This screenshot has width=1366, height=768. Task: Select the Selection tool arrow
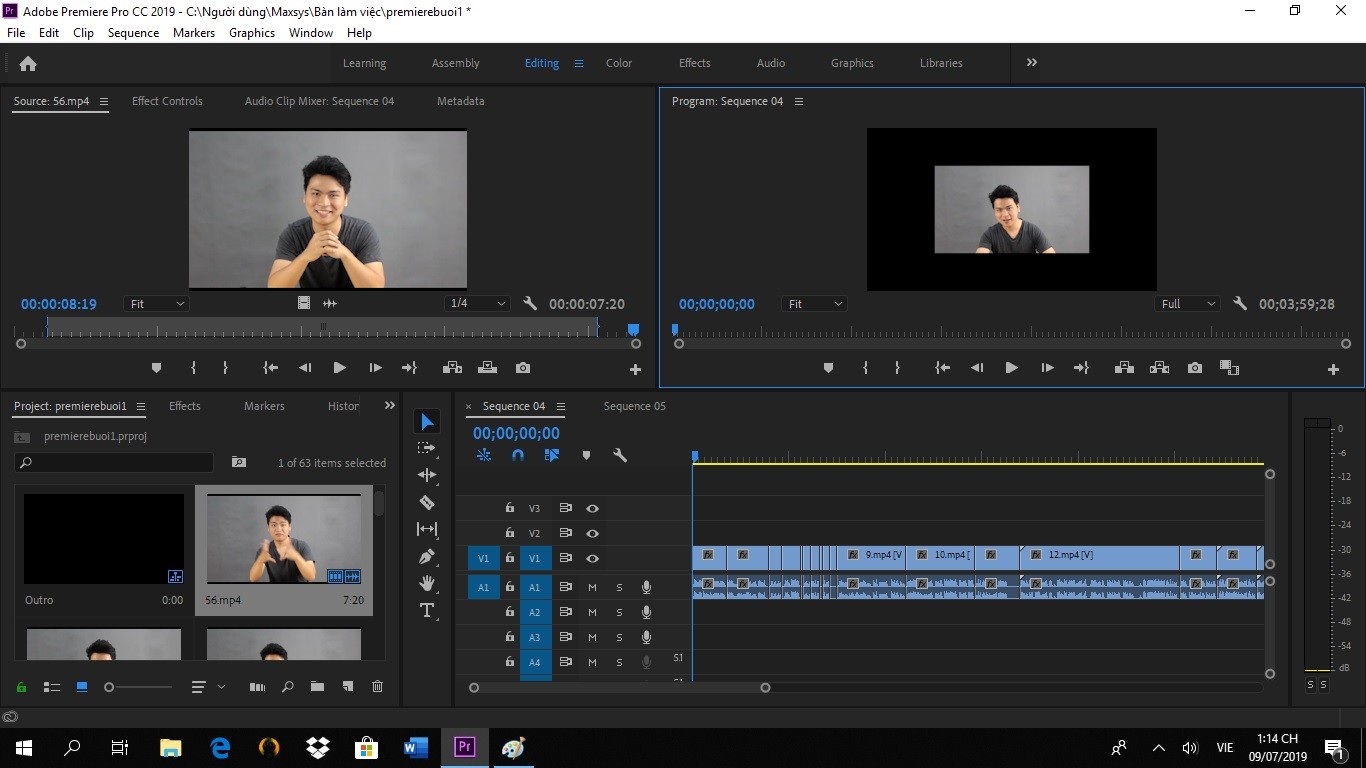click(x=427, y=422)
